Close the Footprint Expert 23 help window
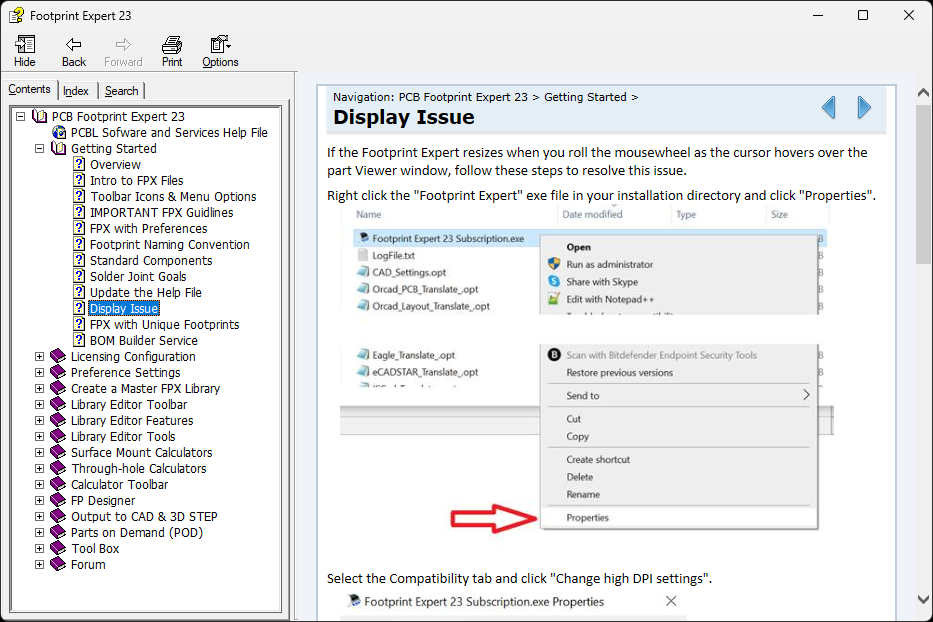 pos(909,15)
